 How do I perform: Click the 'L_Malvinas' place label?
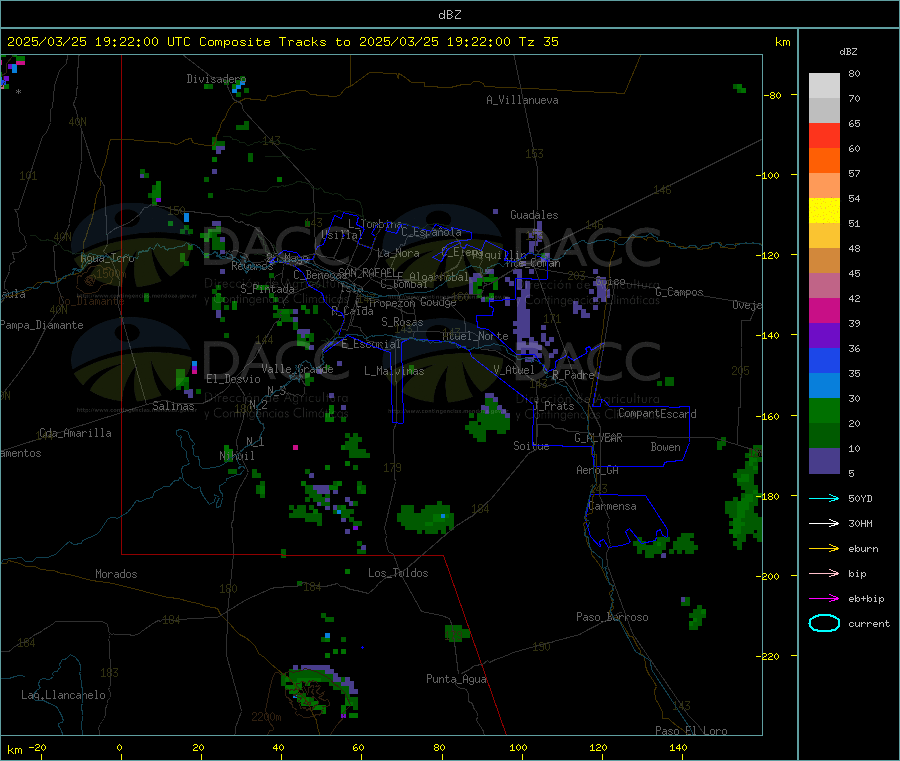394,371
